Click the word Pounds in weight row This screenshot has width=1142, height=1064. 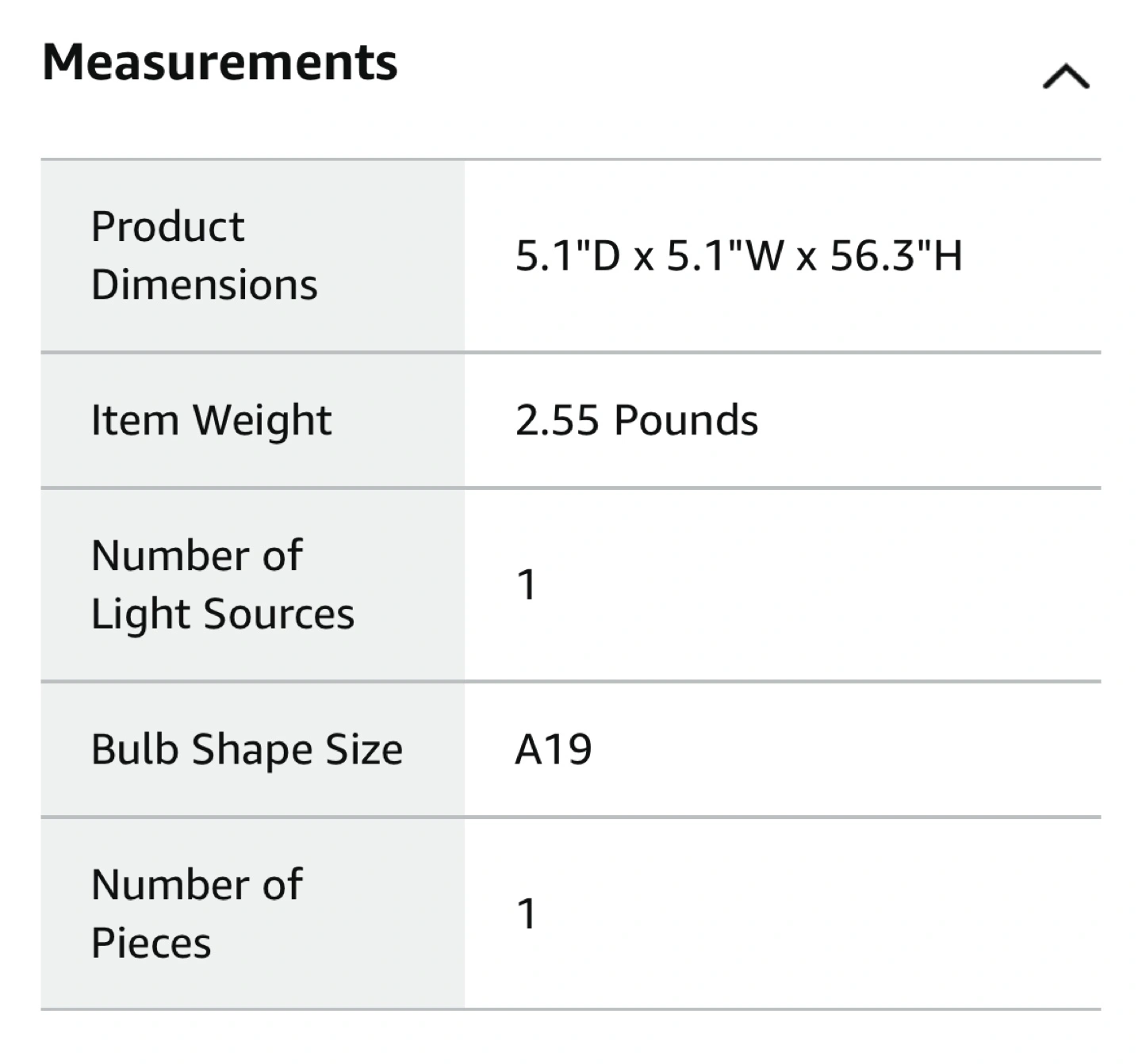pyautogui.click(x=686, y=420)
